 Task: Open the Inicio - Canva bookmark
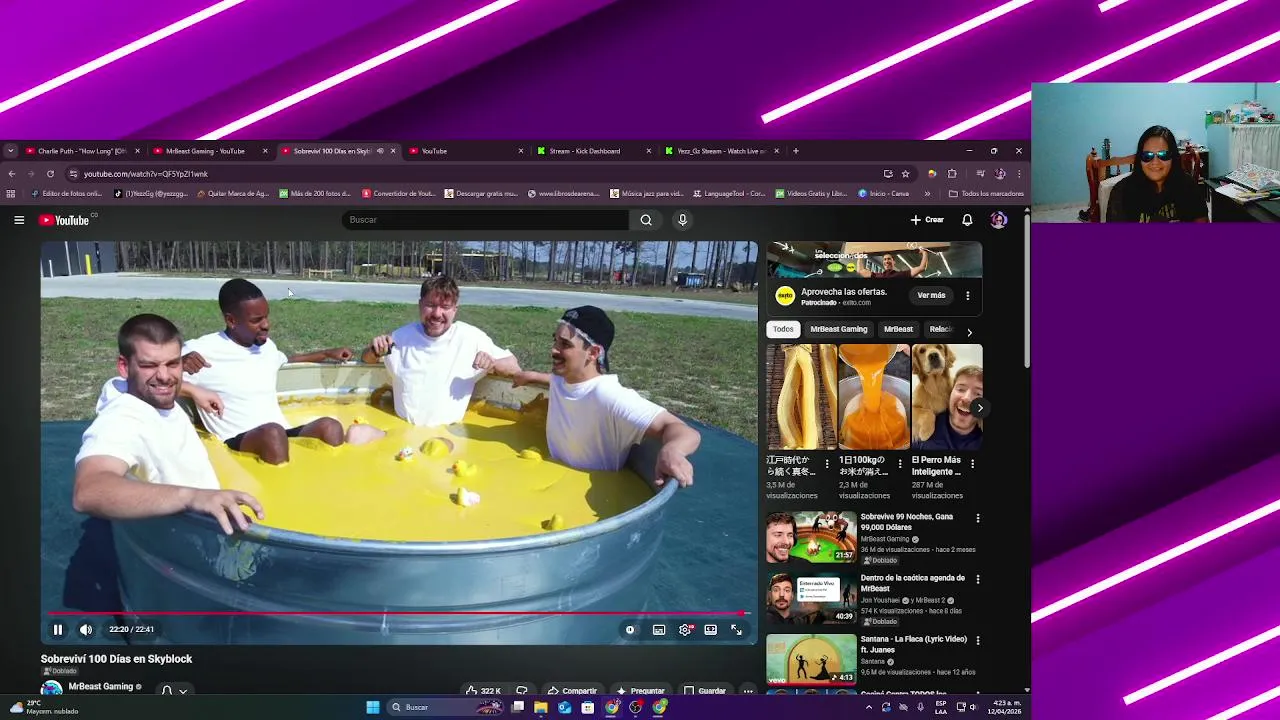click(x=884, y=193)
